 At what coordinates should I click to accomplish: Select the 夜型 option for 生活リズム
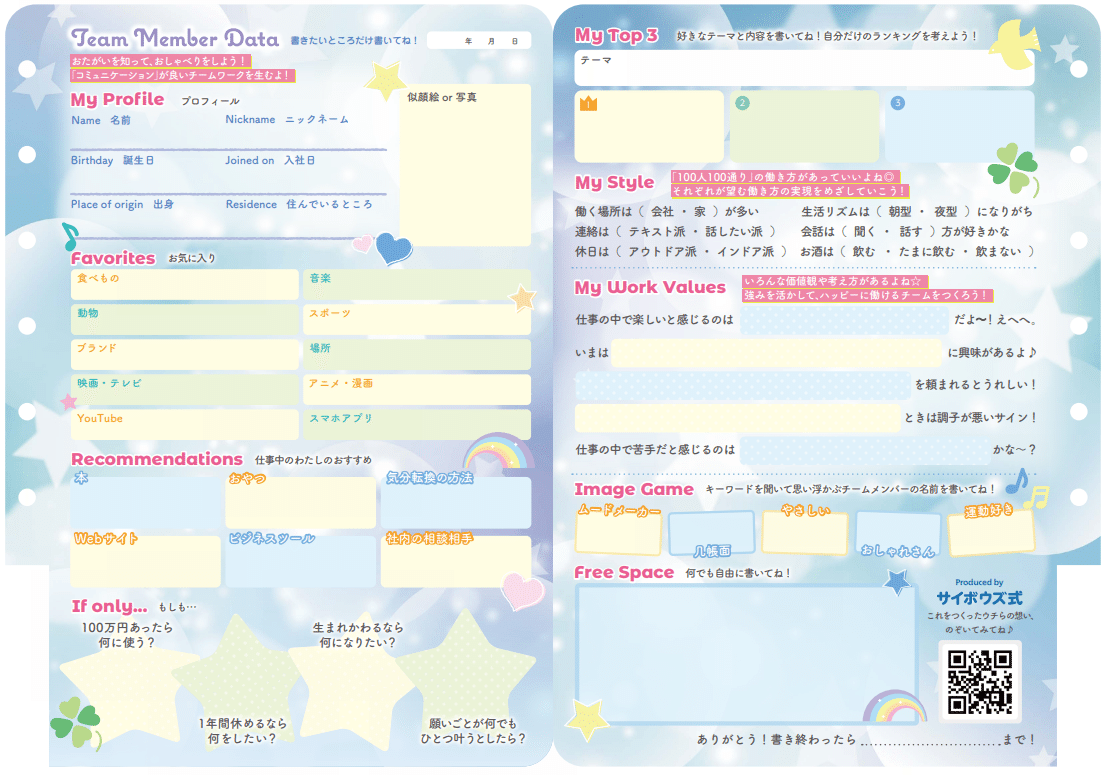point(946,211)
